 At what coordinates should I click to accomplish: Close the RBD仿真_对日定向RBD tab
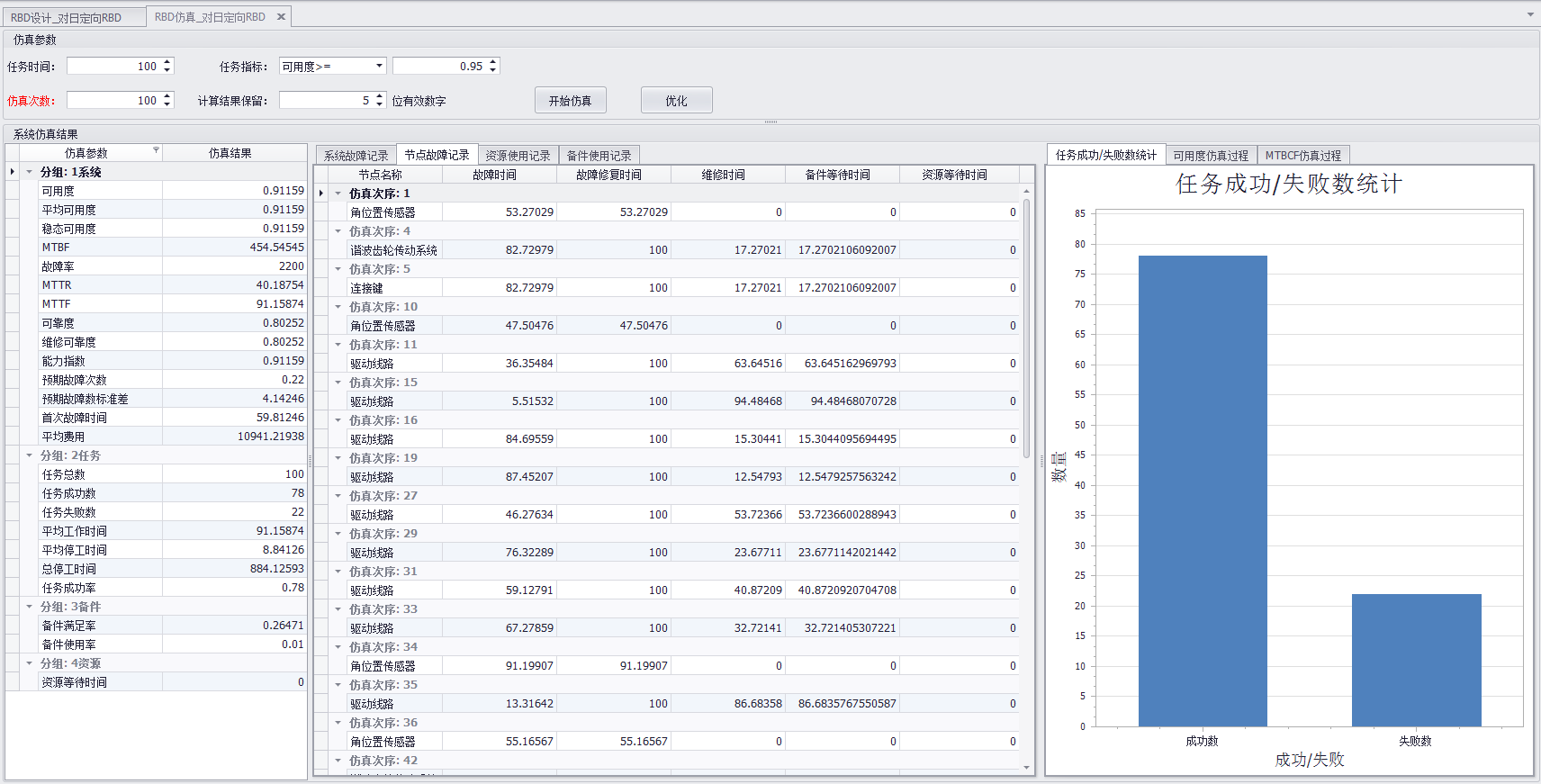pos(281,17)
